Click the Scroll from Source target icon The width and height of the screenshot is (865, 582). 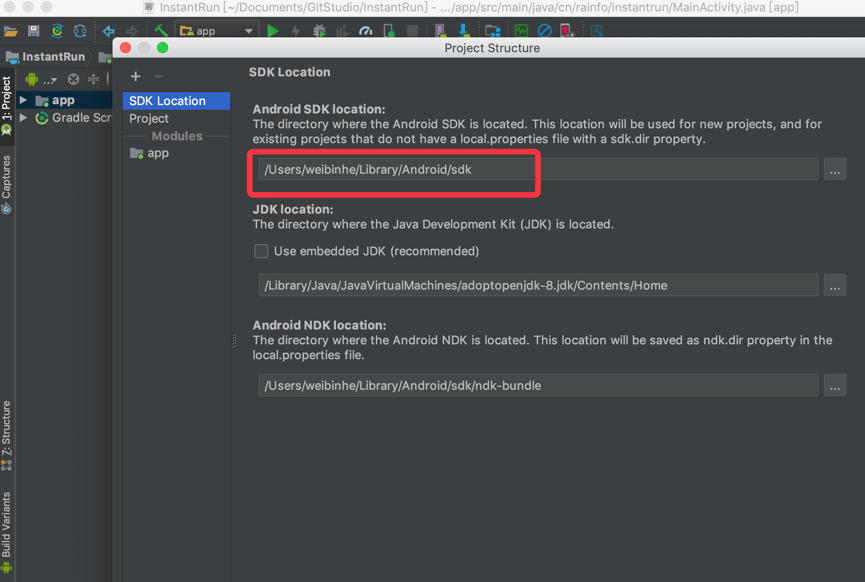click(x=73, y=79)
